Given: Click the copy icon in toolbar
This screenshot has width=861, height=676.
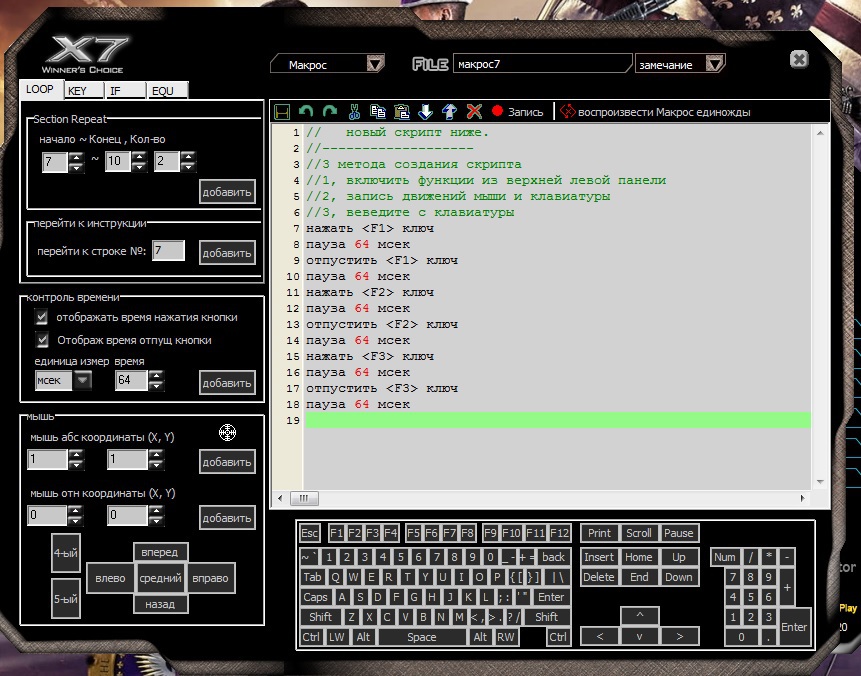Looking at the screenshot, I should point(378,112).
